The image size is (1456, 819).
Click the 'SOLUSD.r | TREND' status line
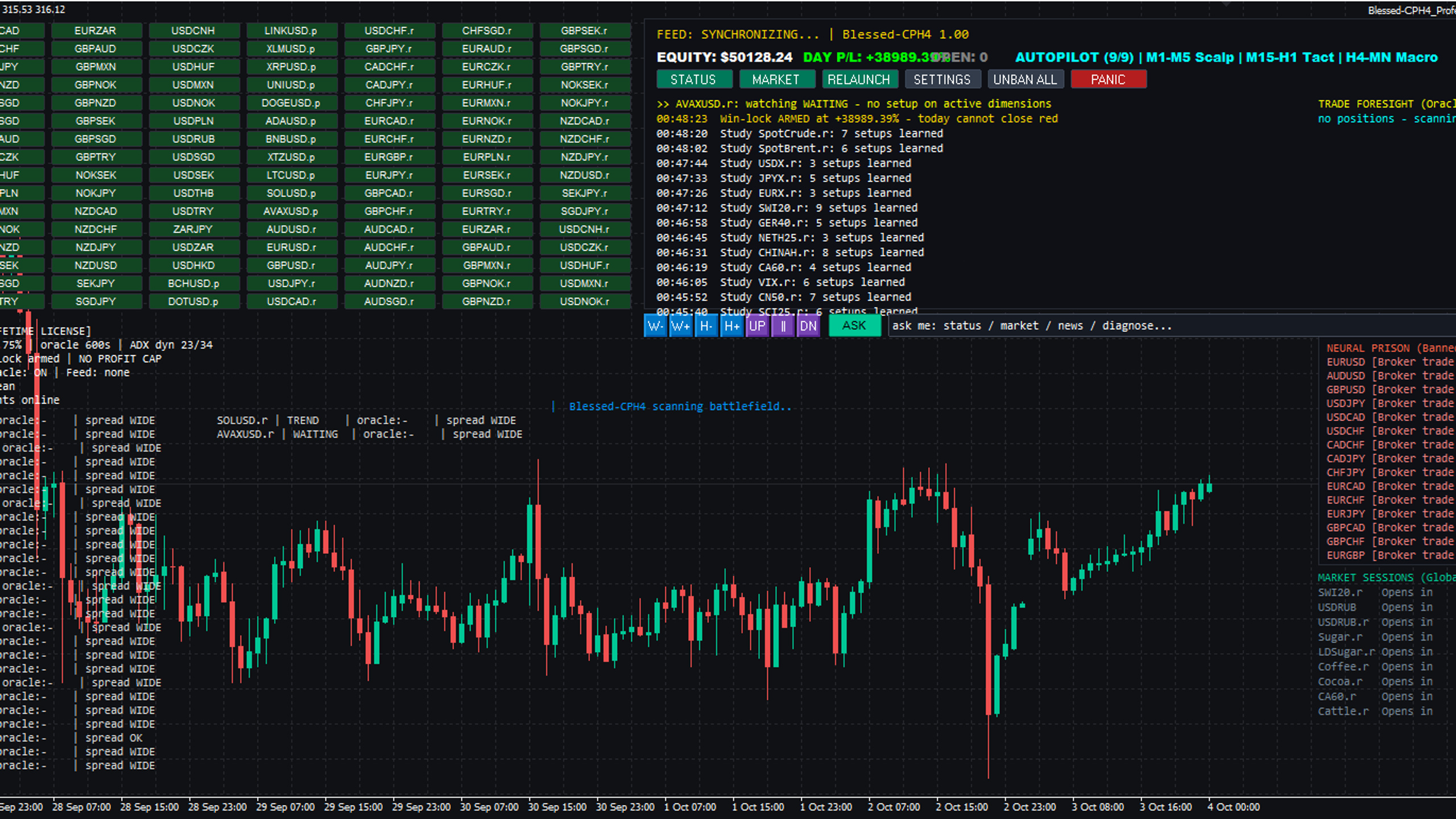point(366,420)
